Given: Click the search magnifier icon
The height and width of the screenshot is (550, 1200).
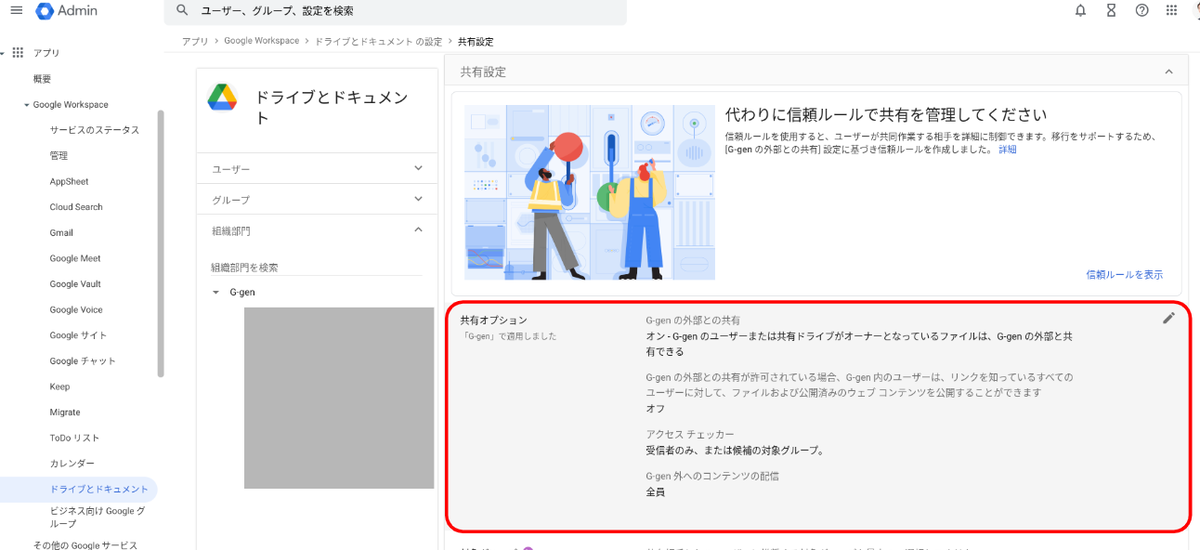Looking at the screenshot, I should point(181,11).
